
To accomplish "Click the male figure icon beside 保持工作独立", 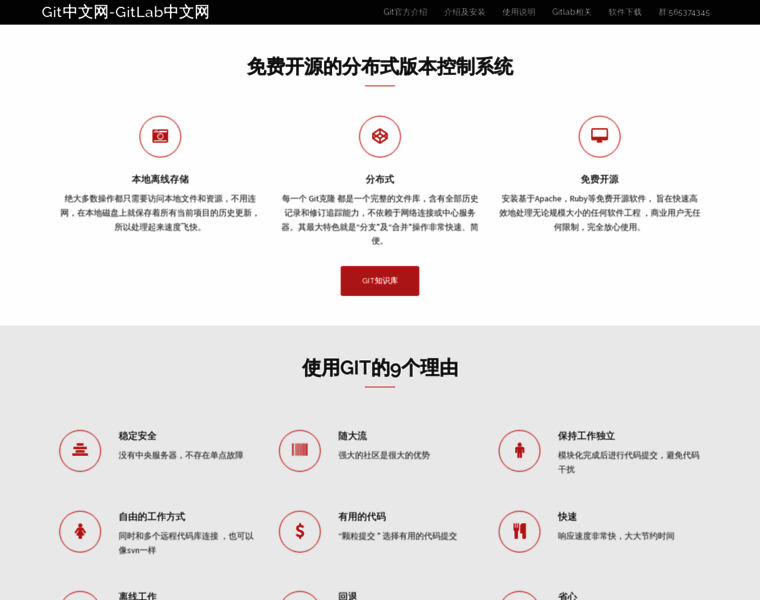I will [x=519, y=451].
